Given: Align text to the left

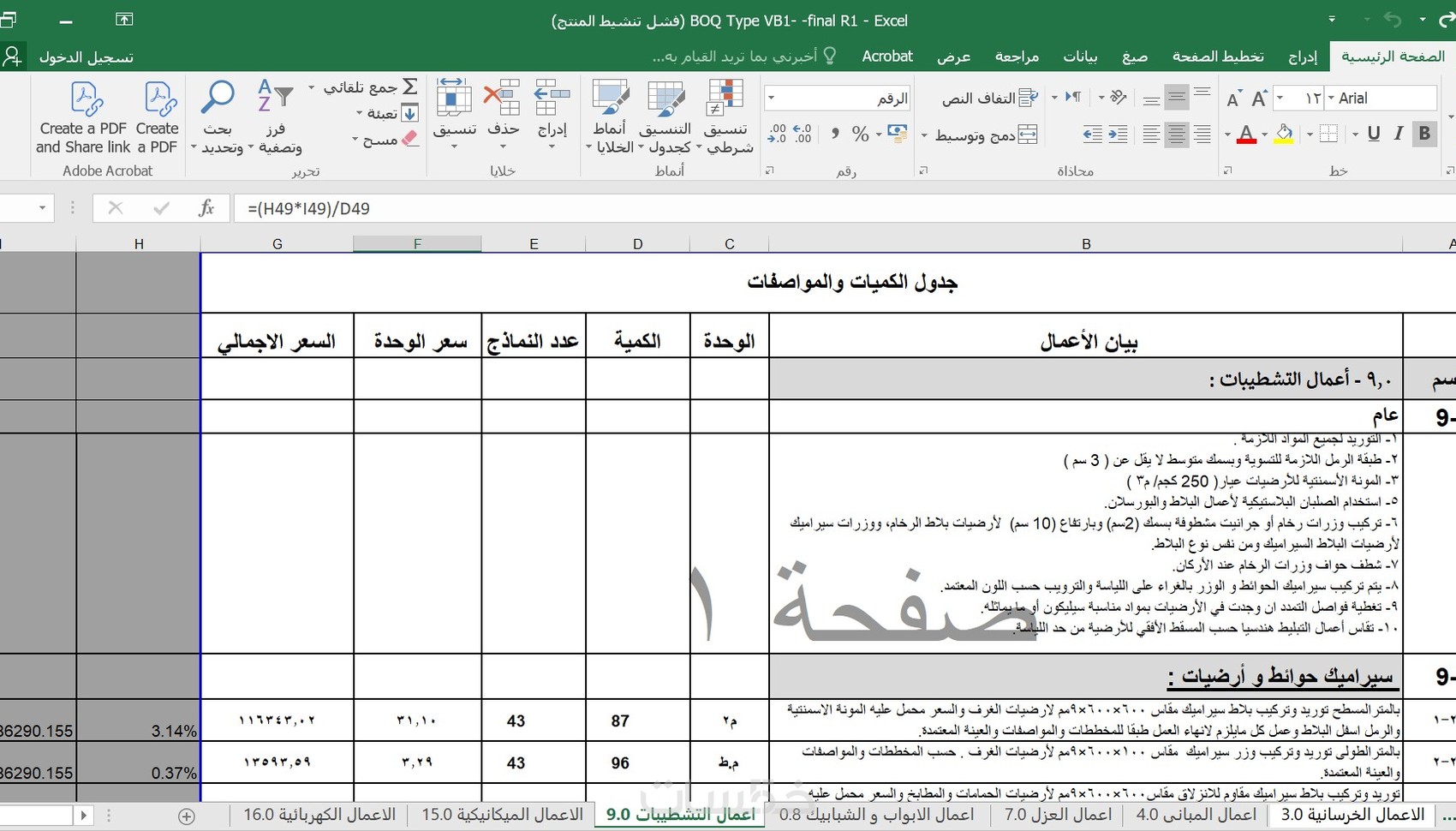Looking at the screenshot, I should [1151, 134].
